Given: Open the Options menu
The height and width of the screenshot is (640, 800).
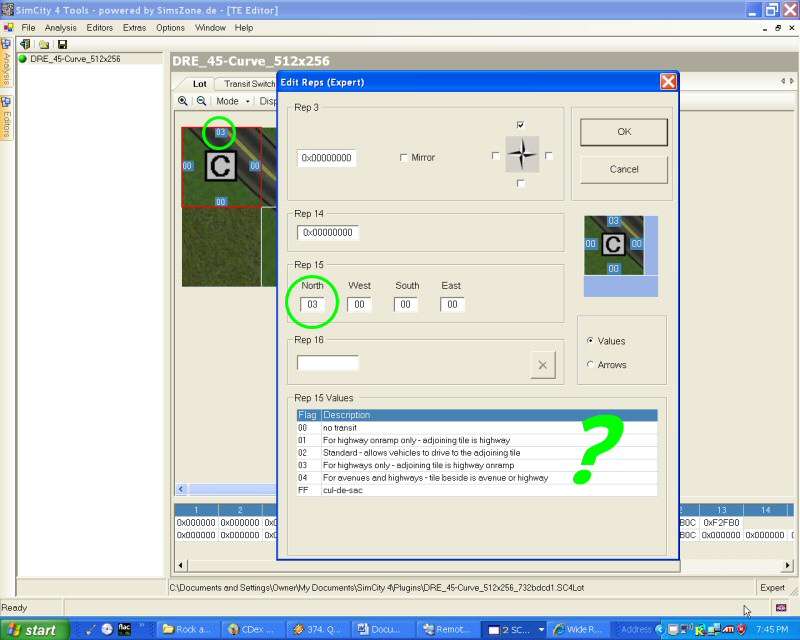Looking at the screenshot, I should click(x=170, y=28).
